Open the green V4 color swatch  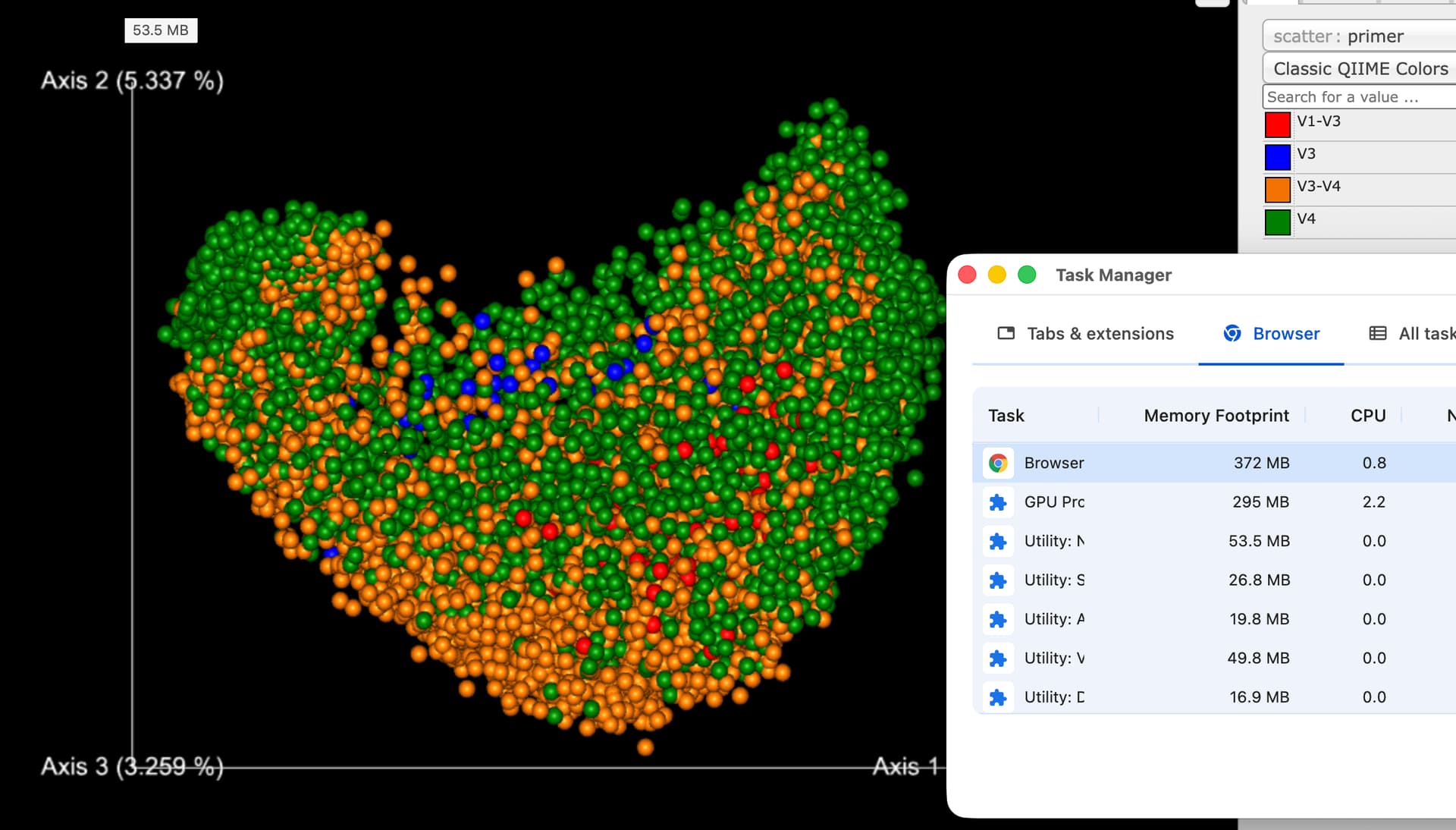[x=1278, y=222]
